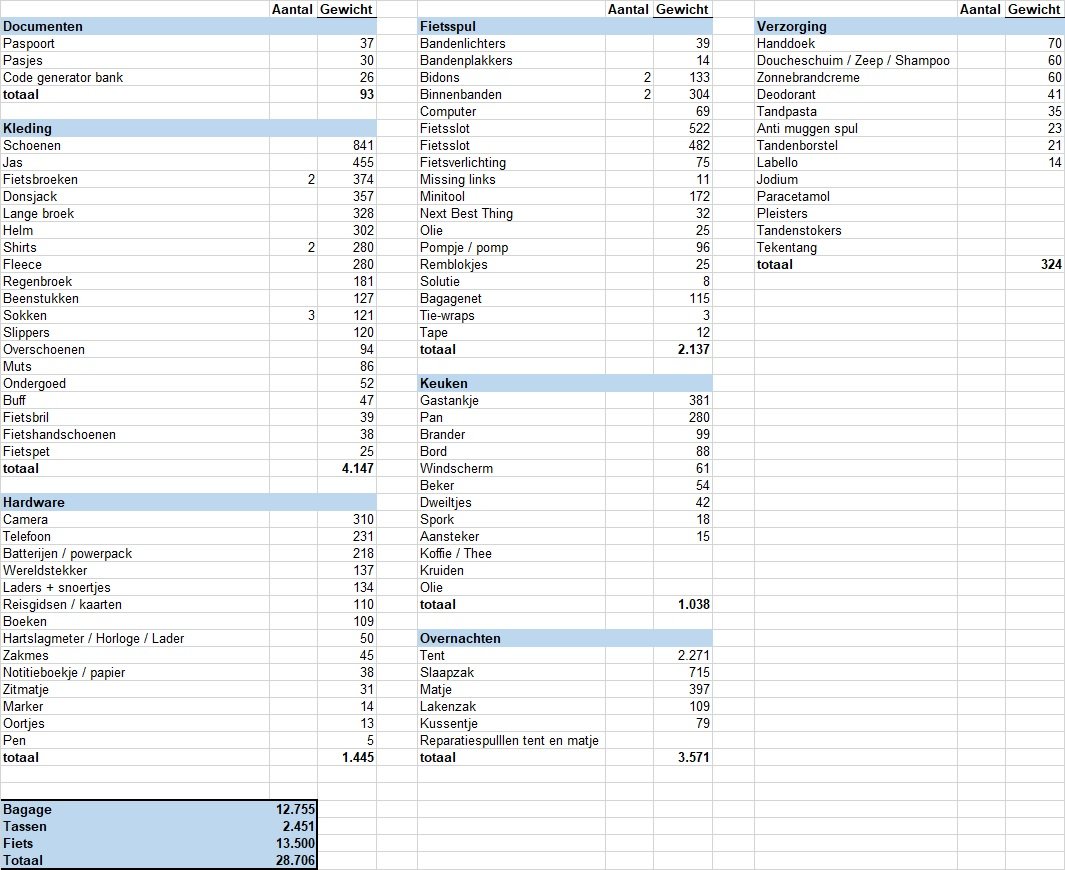Click the Schoenen weight value 841

tap(362, 146)
